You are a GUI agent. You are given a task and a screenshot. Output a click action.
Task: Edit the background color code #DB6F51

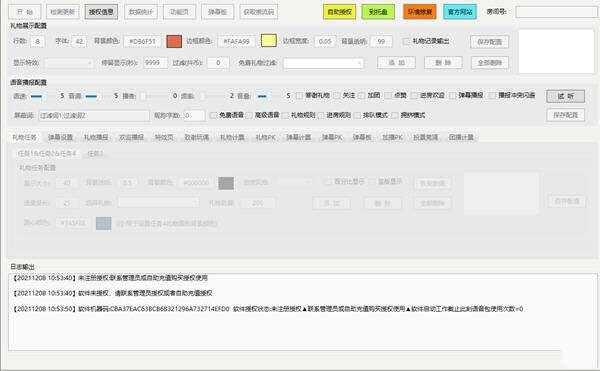(x=142, y=41)
